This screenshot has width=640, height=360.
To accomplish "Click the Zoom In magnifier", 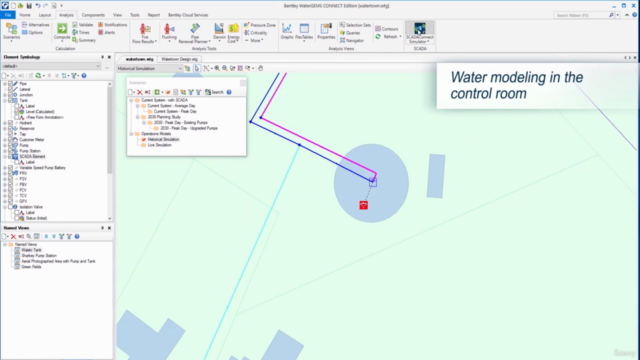I will coord(217,68).
